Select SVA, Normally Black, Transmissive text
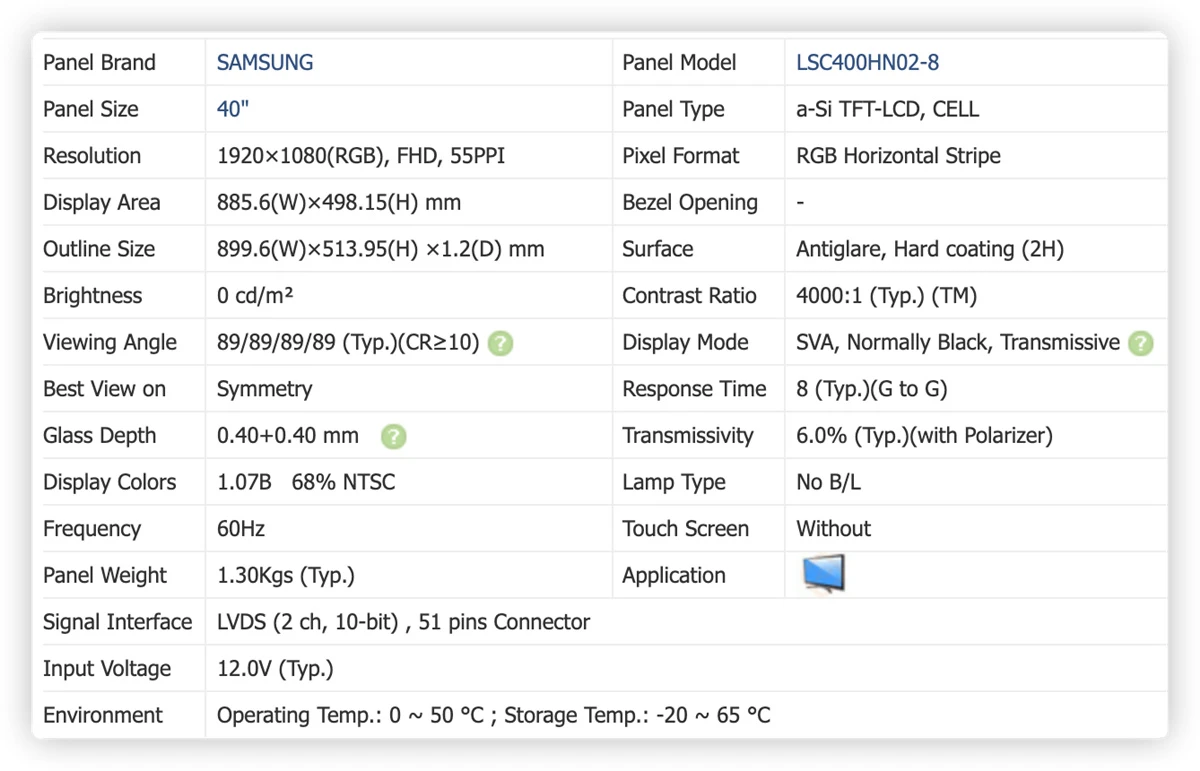 (958, 342)
